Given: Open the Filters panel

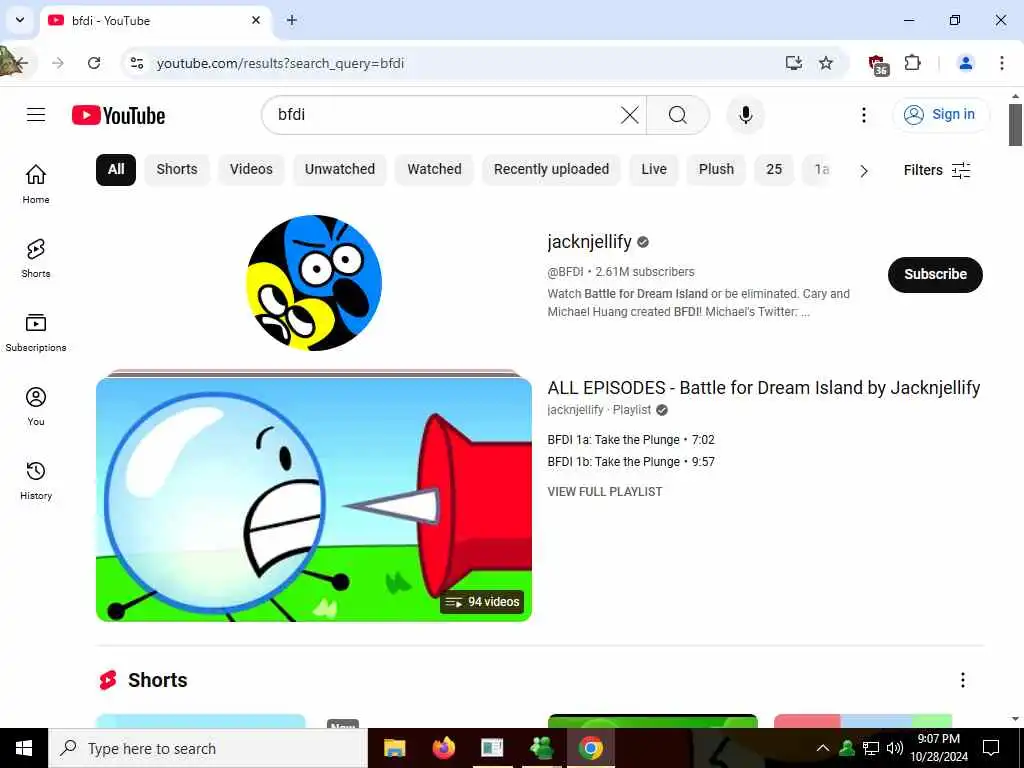Looking at the screenshot, I should point(937,170).
